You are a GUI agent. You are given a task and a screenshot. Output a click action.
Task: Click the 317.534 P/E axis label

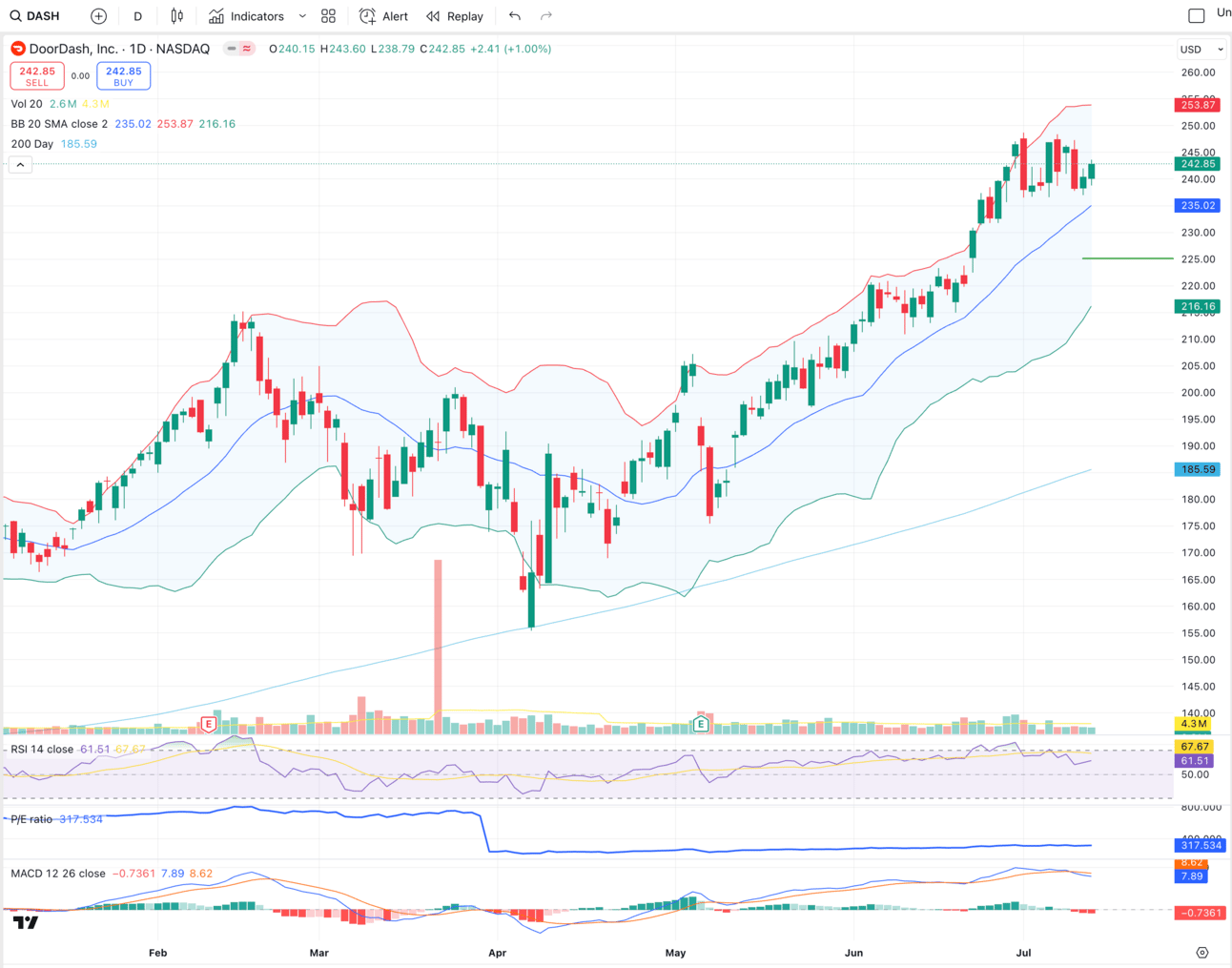pos(1200,846)
